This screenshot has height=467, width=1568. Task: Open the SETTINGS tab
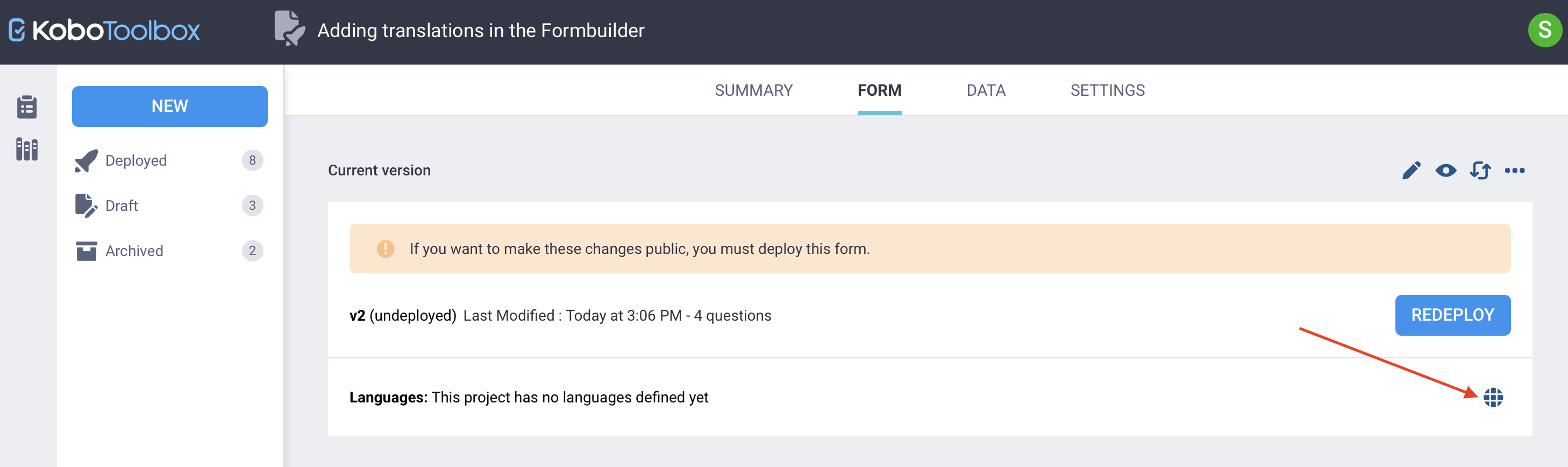tap(1107, 90)
